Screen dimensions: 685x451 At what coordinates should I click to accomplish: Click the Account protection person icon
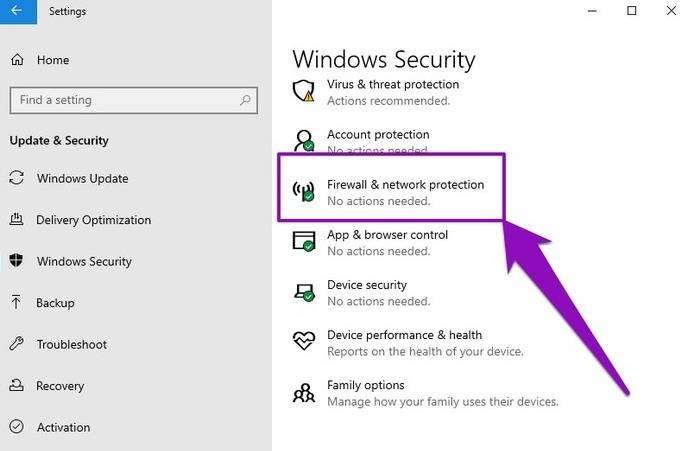pos(304,141)
